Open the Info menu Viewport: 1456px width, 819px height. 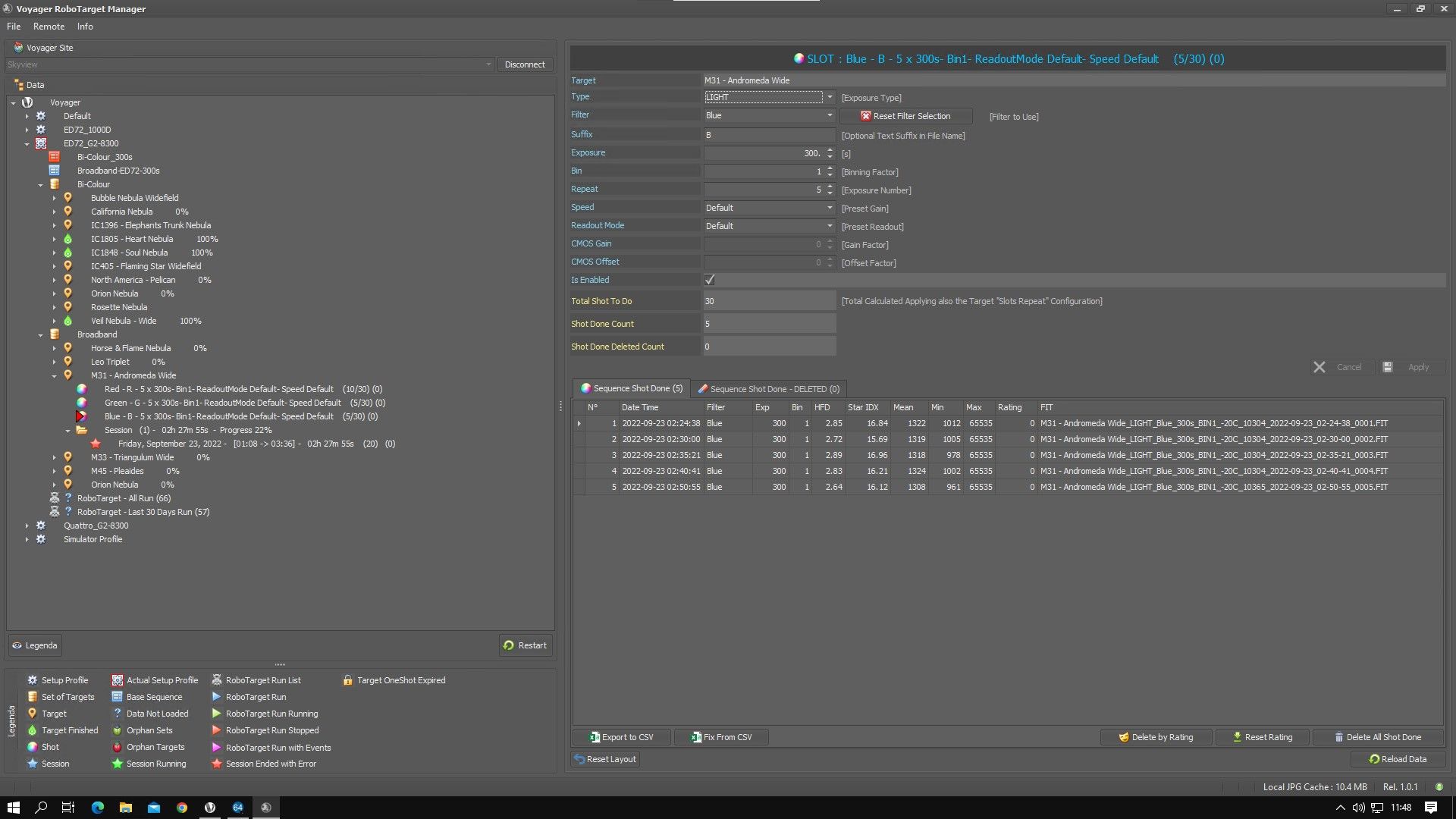(85, 27)
